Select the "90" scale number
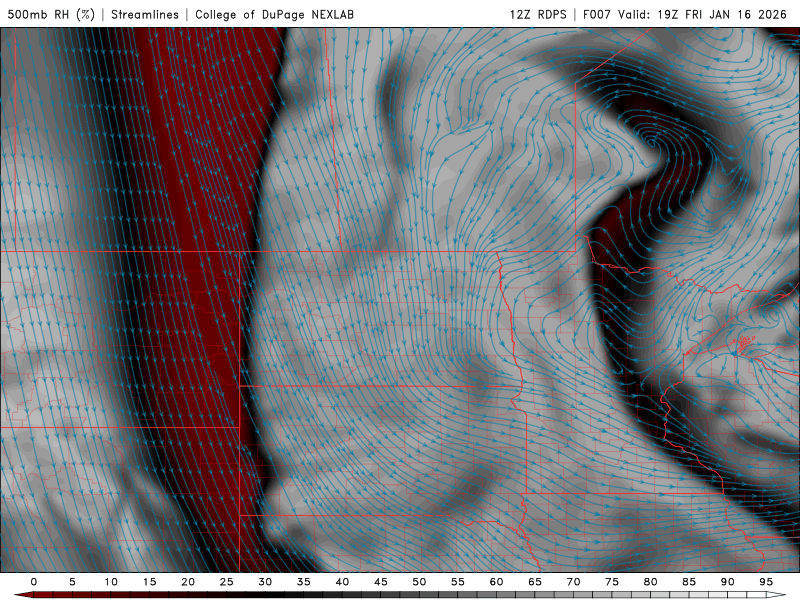This screenshot has width=800, height=600. (x=727, y=582)
